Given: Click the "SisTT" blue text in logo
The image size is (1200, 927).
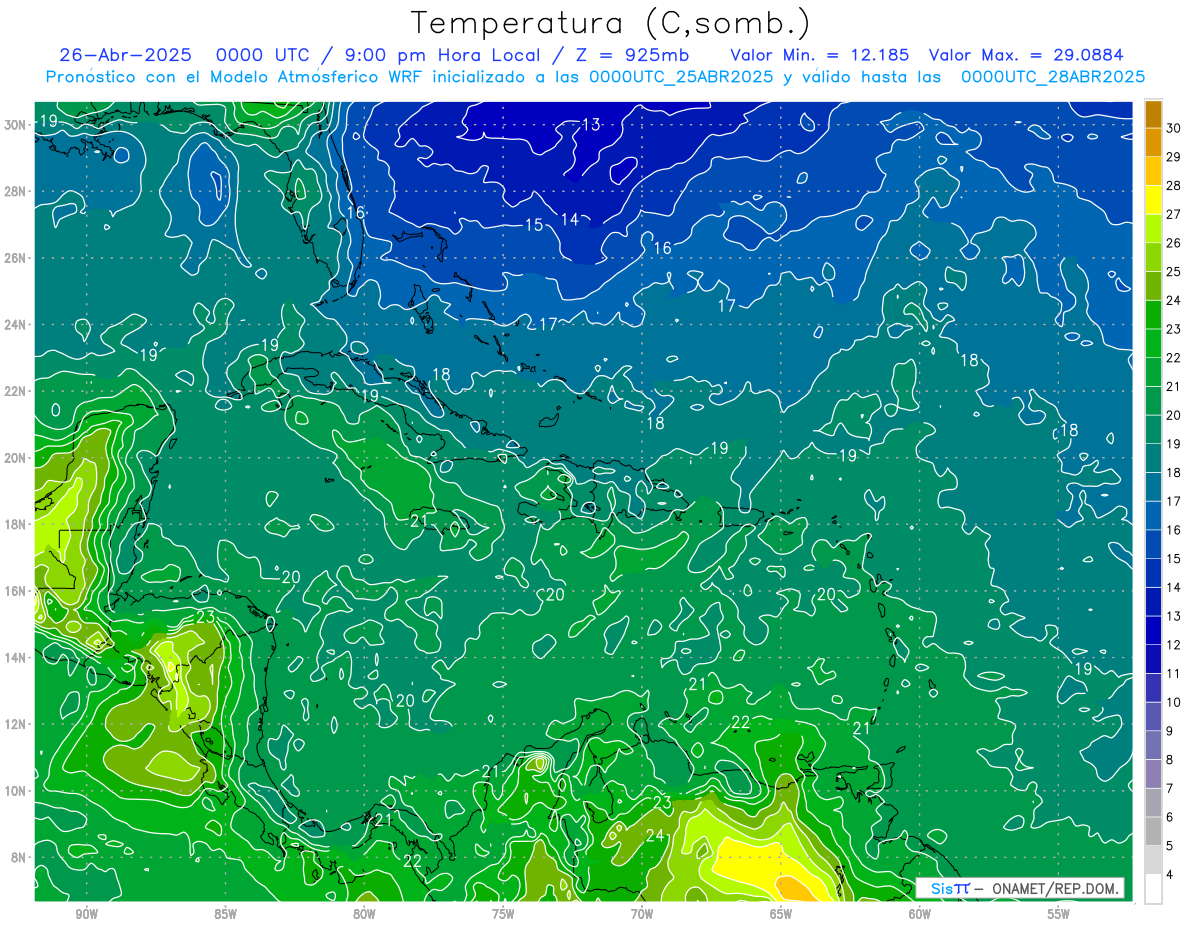Looking at the screenshot, I should (x=950, y=888).
